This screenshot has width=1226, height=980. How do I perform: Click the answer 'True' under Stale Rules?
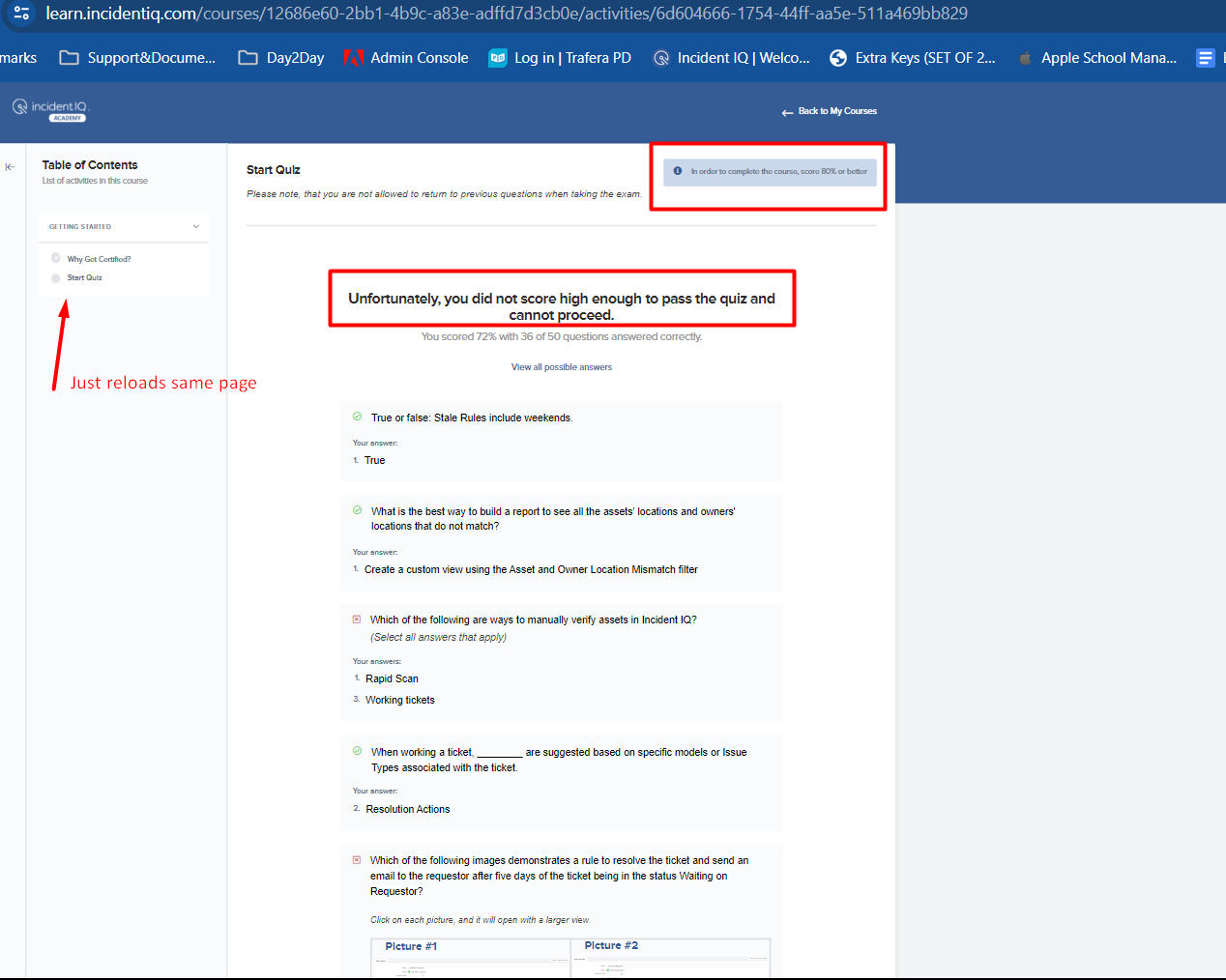point(374,461)
